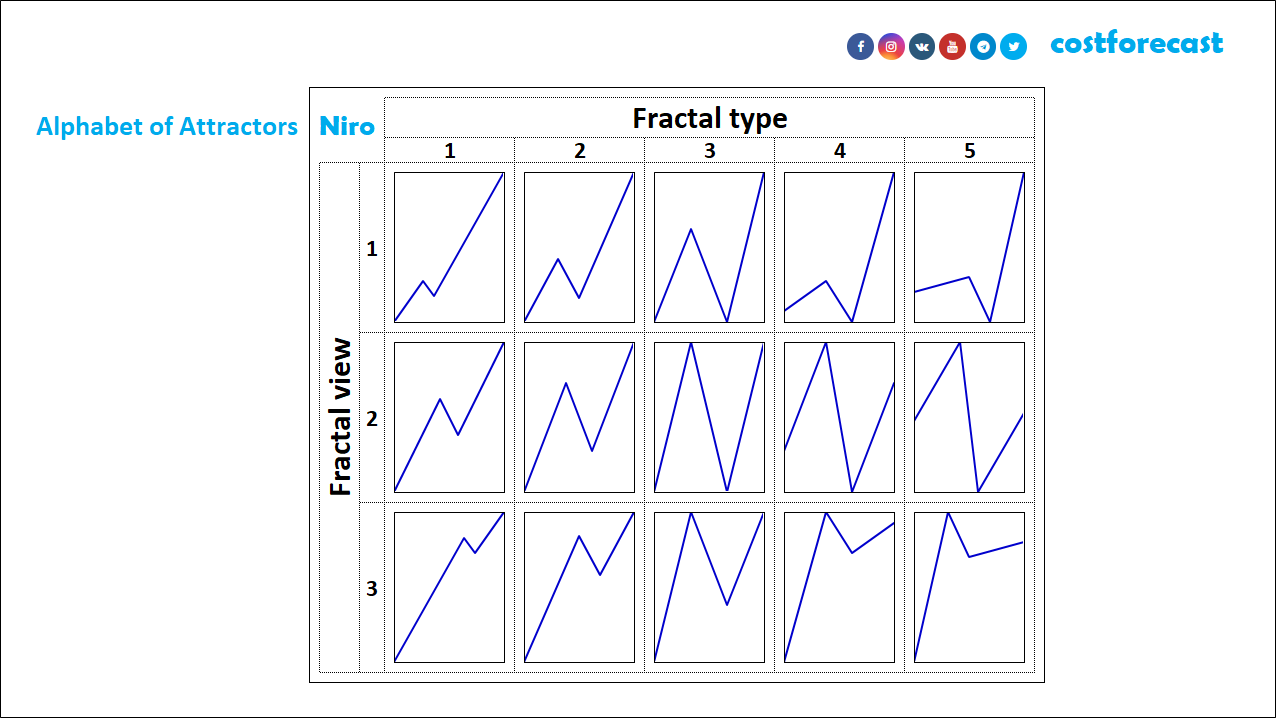The width and height of the screenshot is (1276, 718).
Task: Open the Facebook social icon
Action: [861, 47]
